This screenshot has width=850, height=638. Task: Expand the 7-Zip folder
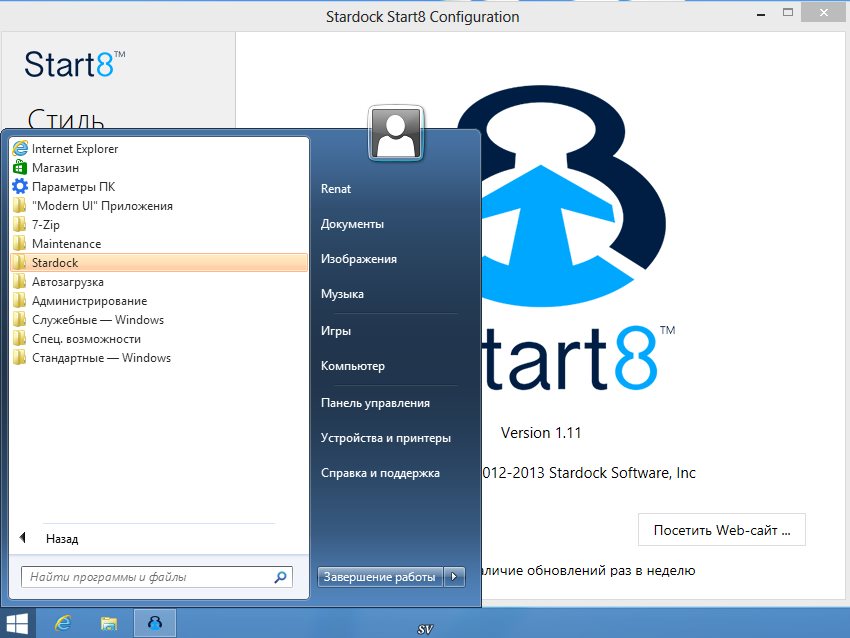coord(46,225)
